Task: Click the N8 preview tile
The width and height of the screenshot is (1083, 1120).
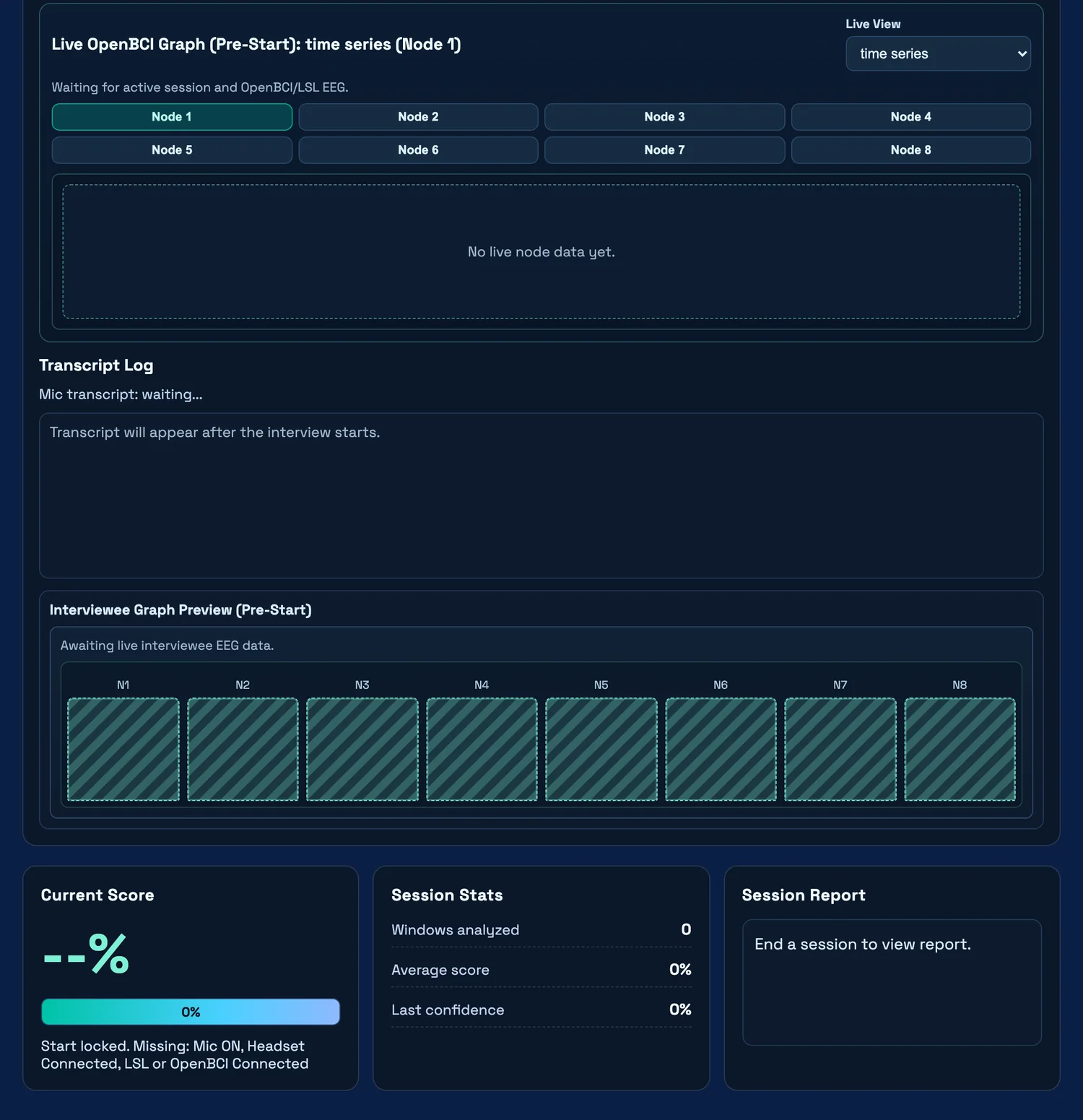Action: pos(960,749)
